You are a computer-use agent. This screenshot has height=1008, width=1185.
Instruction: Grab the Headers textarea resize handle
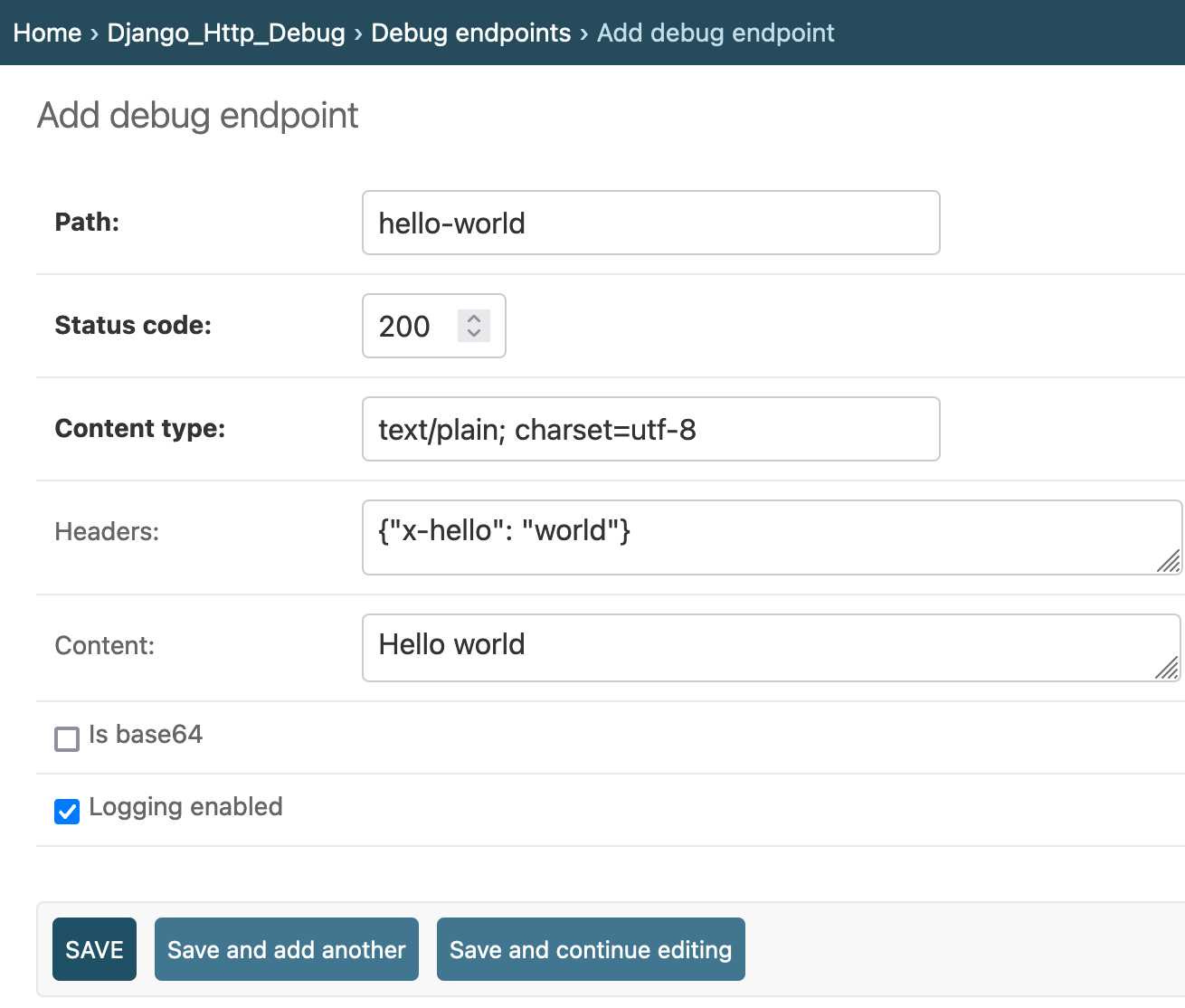tap(1169, 561)
